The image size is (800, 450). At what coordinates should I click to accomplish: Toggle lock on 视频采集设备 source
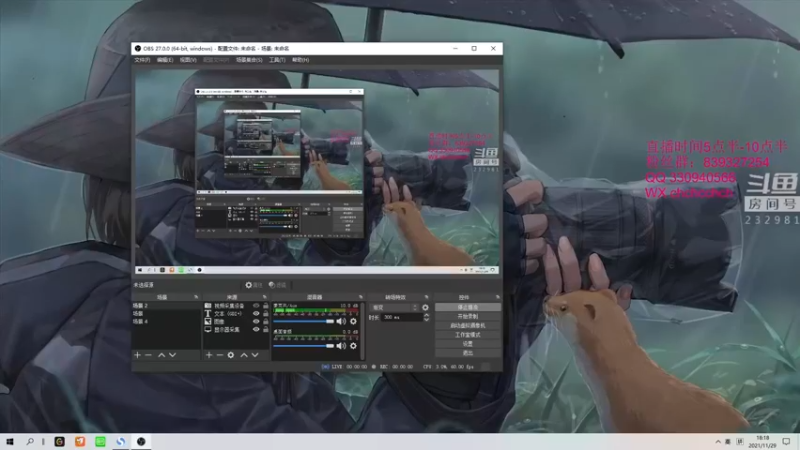click(265, 306)
